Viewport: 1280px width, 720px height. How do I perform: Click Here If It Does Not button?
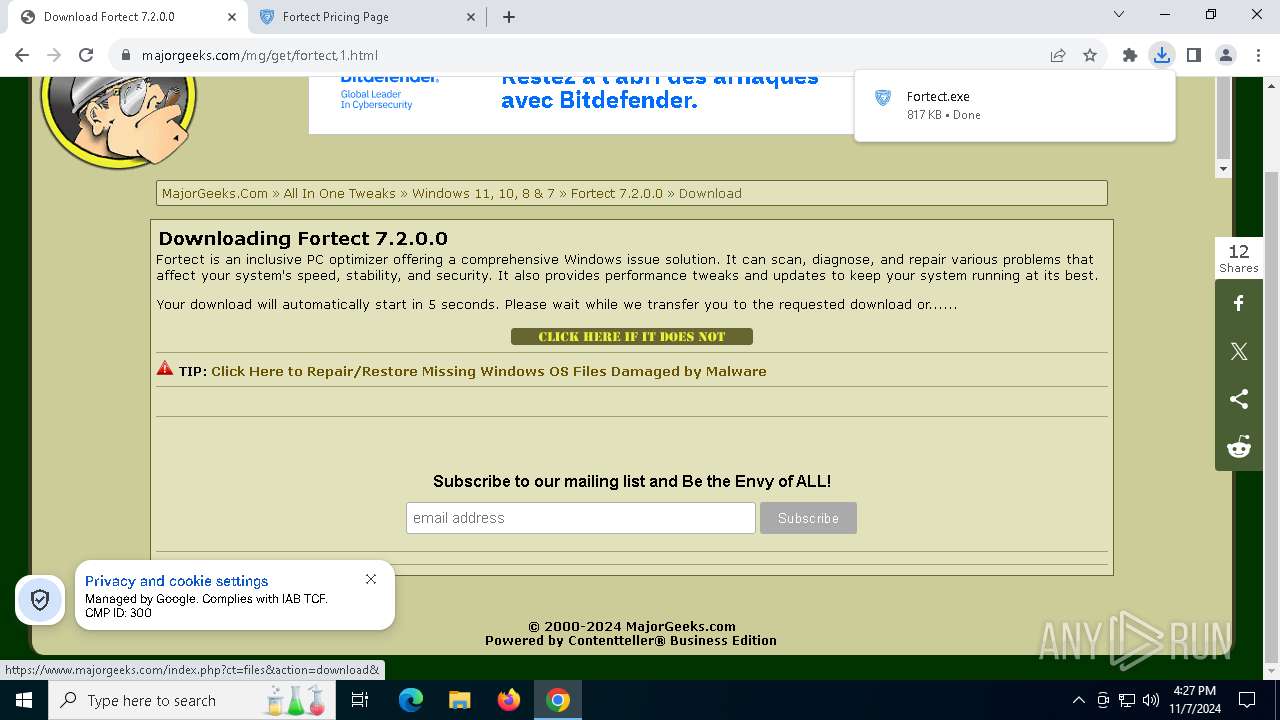[x=632, y=337]
